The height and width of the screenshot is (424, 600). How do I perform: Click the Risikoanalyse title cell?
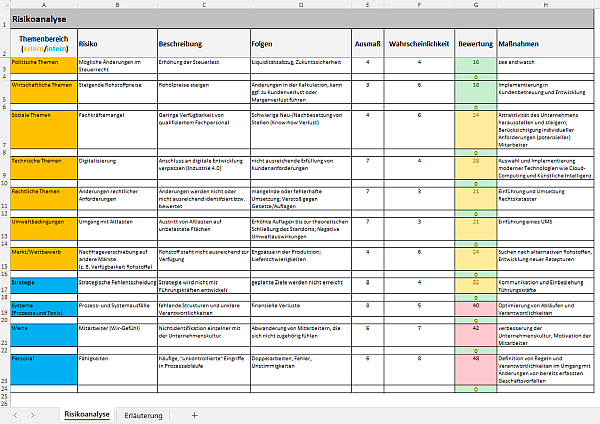tap(42, 18)
